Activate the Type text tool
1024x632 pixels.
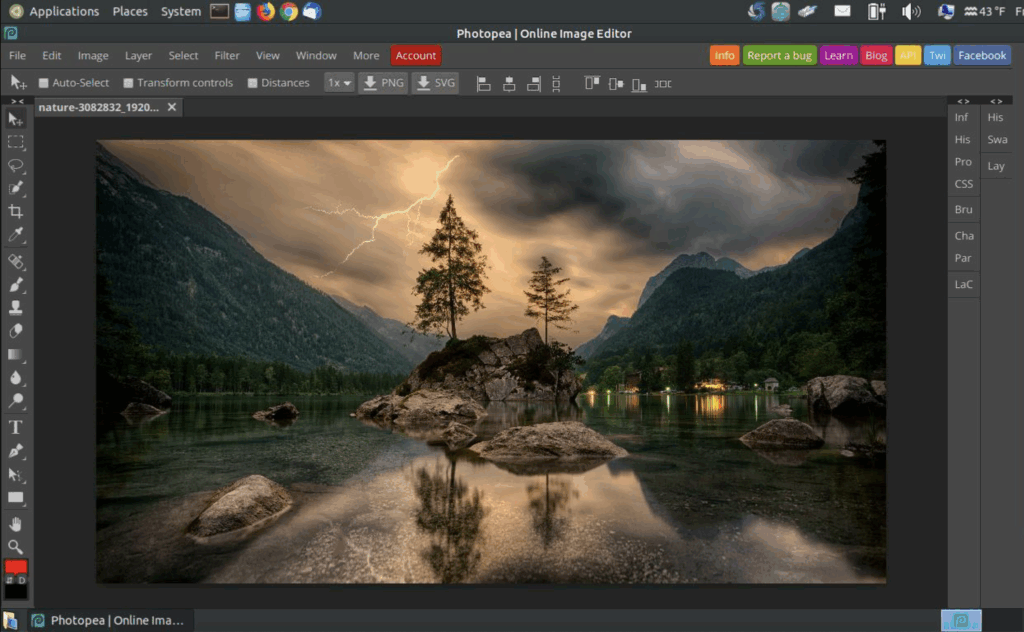tap(16, 427)
